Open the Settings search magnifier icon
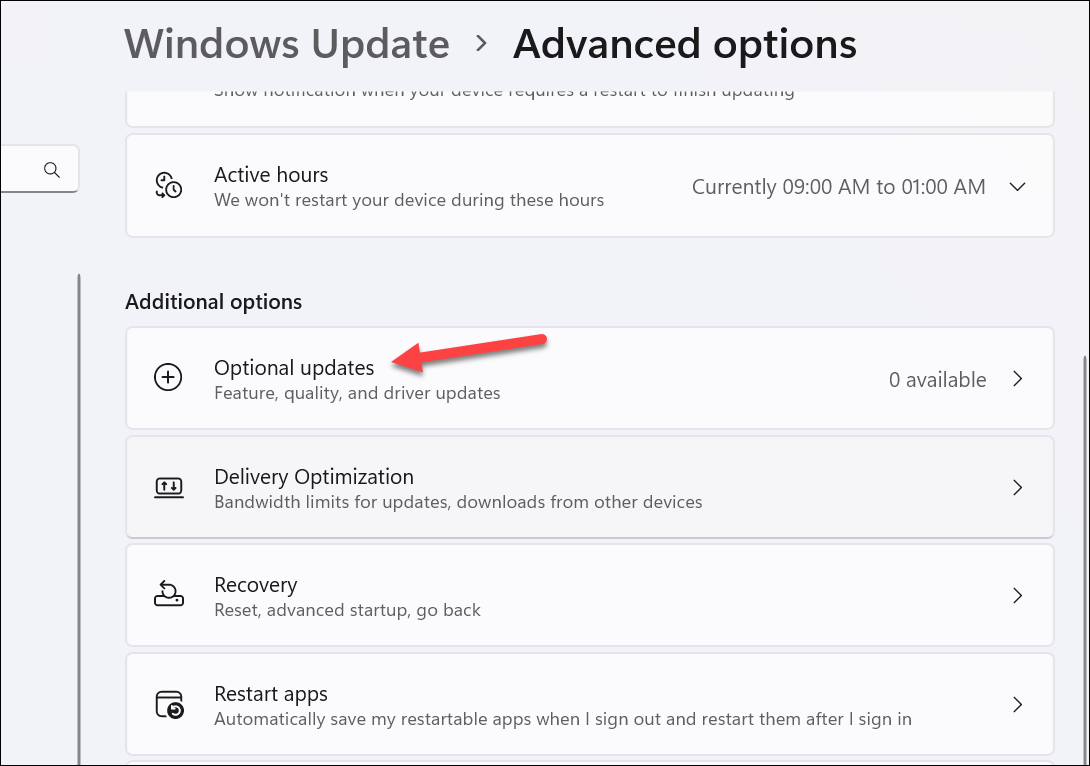Viewport: 1090px width, 766px height. pyautogui.click(x=53, y=168)
